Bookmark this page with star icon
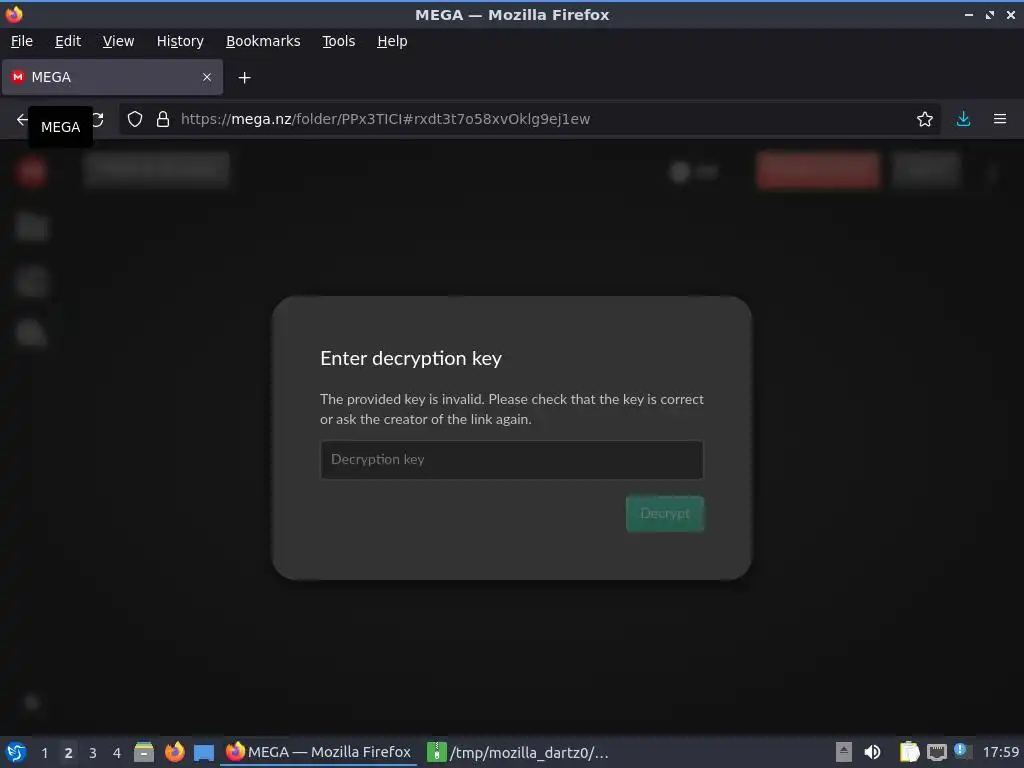The height and width of the screenshot is (768, 1024). tap(924, 119)
